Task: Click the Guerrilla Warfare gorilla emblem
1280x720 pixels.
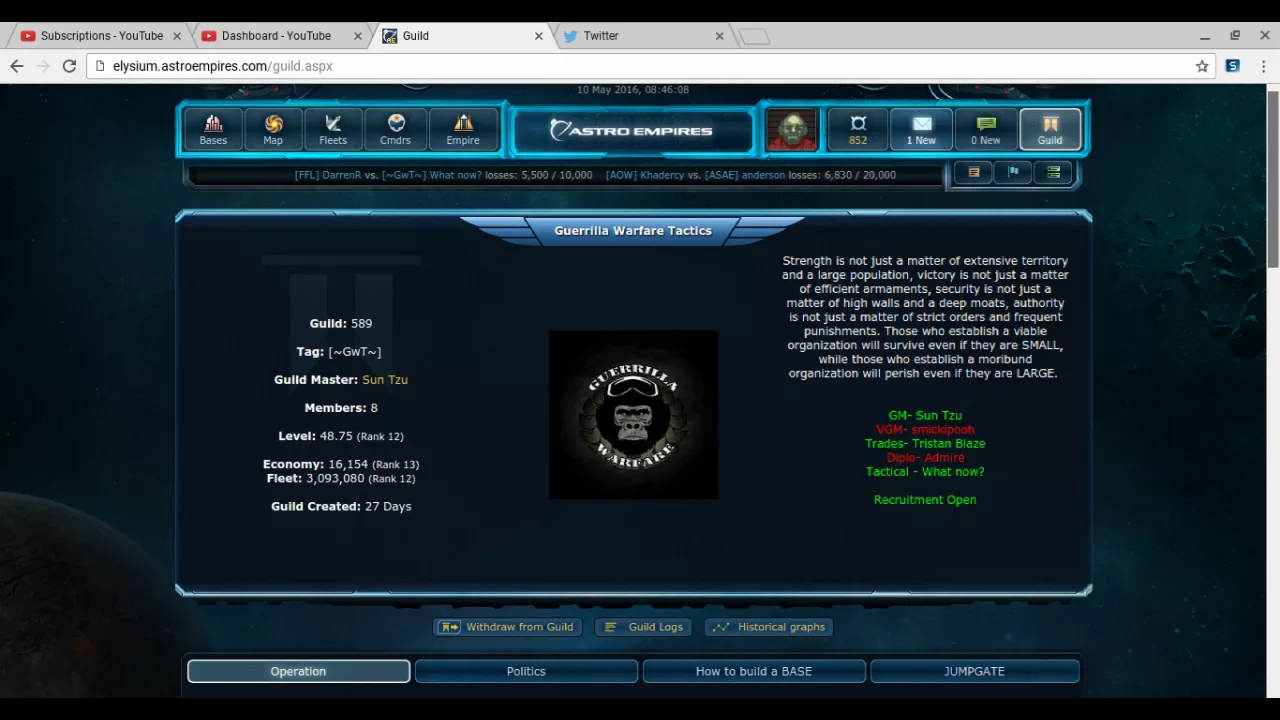Action: coord(633,414)
